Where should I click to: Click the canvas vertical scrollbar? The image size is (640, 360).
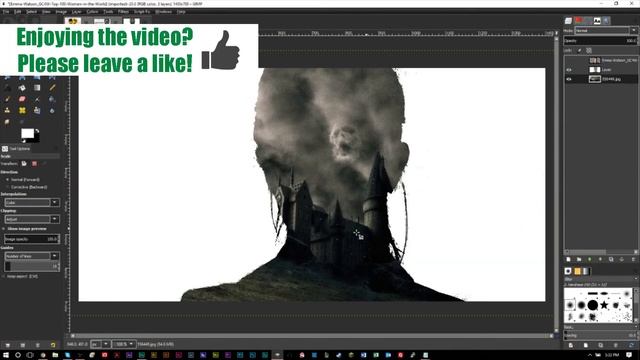[x=556, y=184]
